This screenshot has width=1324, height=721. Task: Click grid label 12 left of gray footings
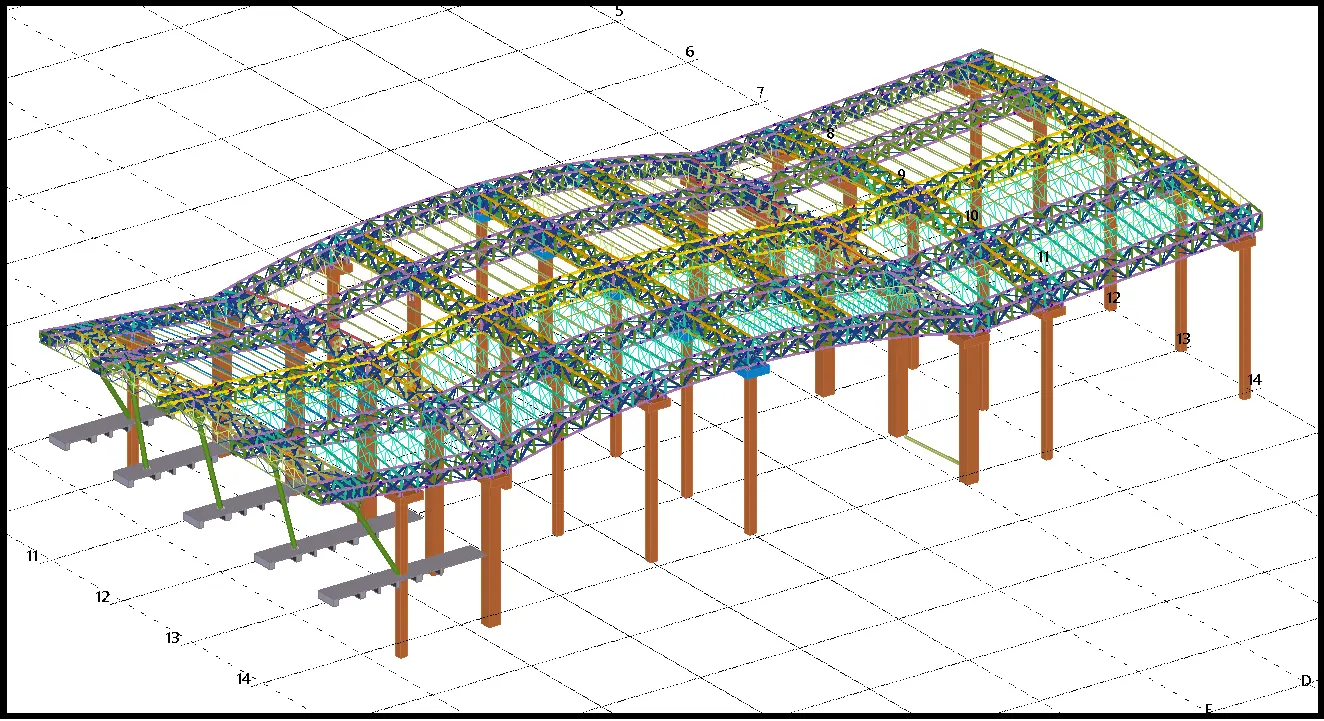point(102,597)
